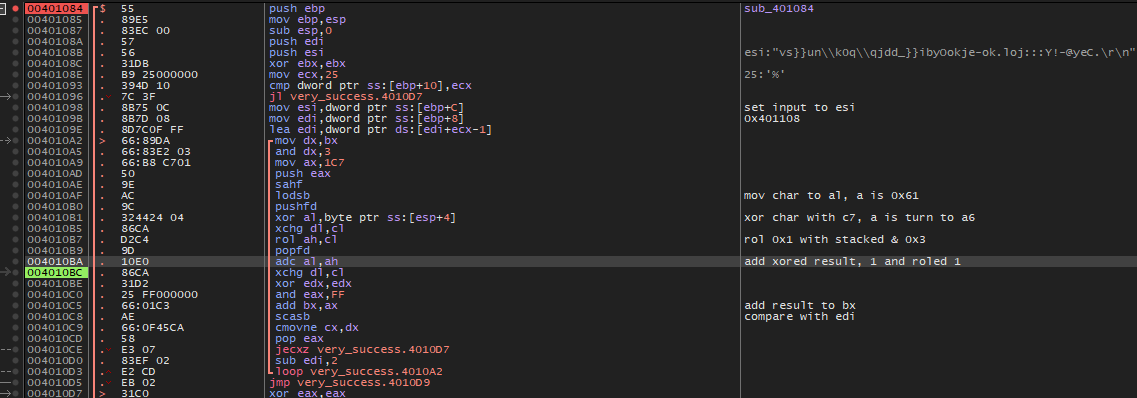Image resolution: width=1137 pixels, height=398 pixels.
Task: Select the highlighted address 00401084
Action: coord(57,8)
